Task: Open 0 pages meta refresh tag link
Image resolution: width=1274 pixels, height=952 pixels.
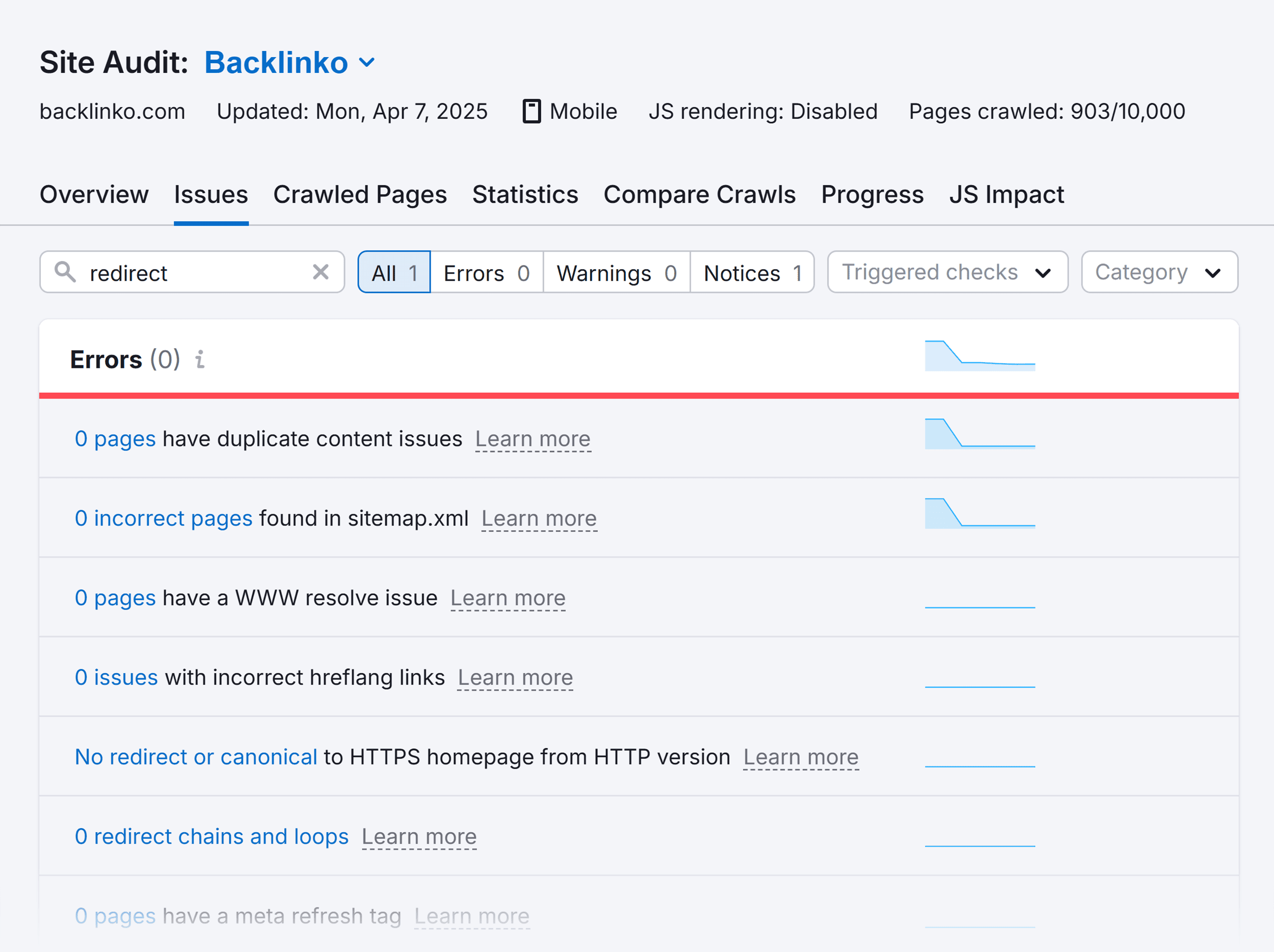Action: click(x=115, y=916)
